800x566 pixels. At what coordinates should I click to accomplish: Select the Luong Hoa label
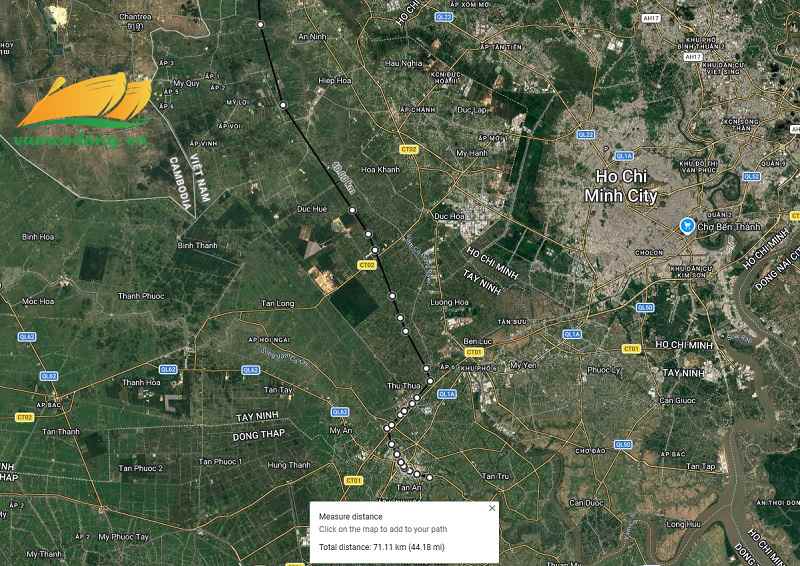449,302
